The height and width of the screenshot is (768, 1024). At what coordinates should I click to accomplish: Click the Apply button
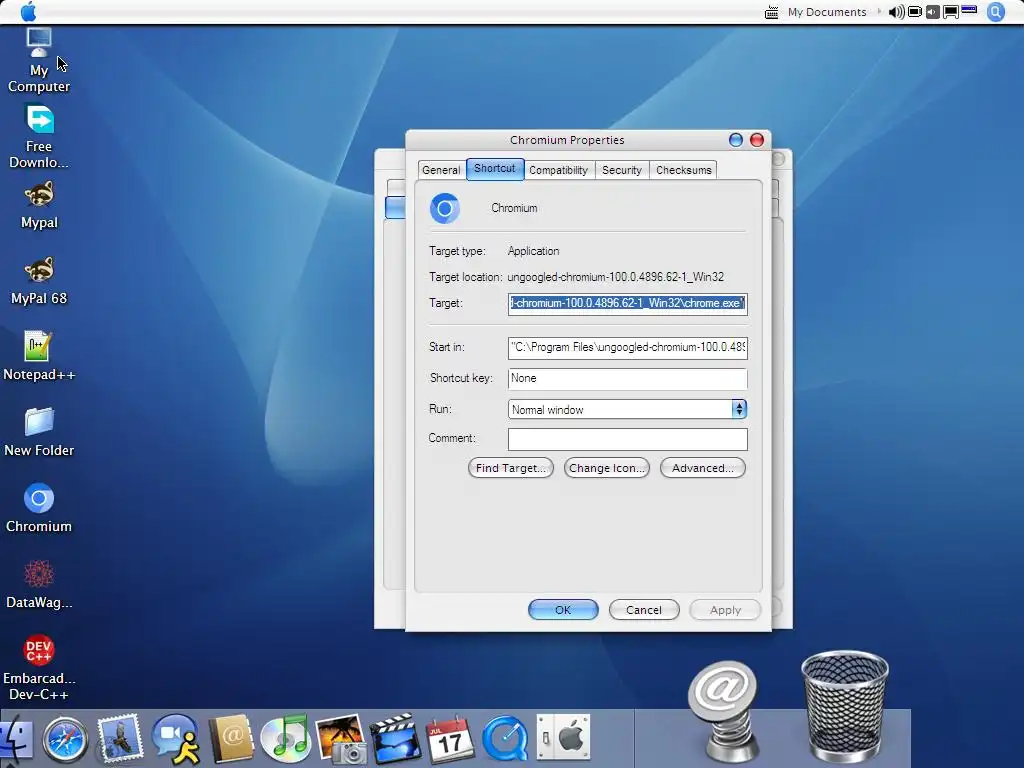725,609
